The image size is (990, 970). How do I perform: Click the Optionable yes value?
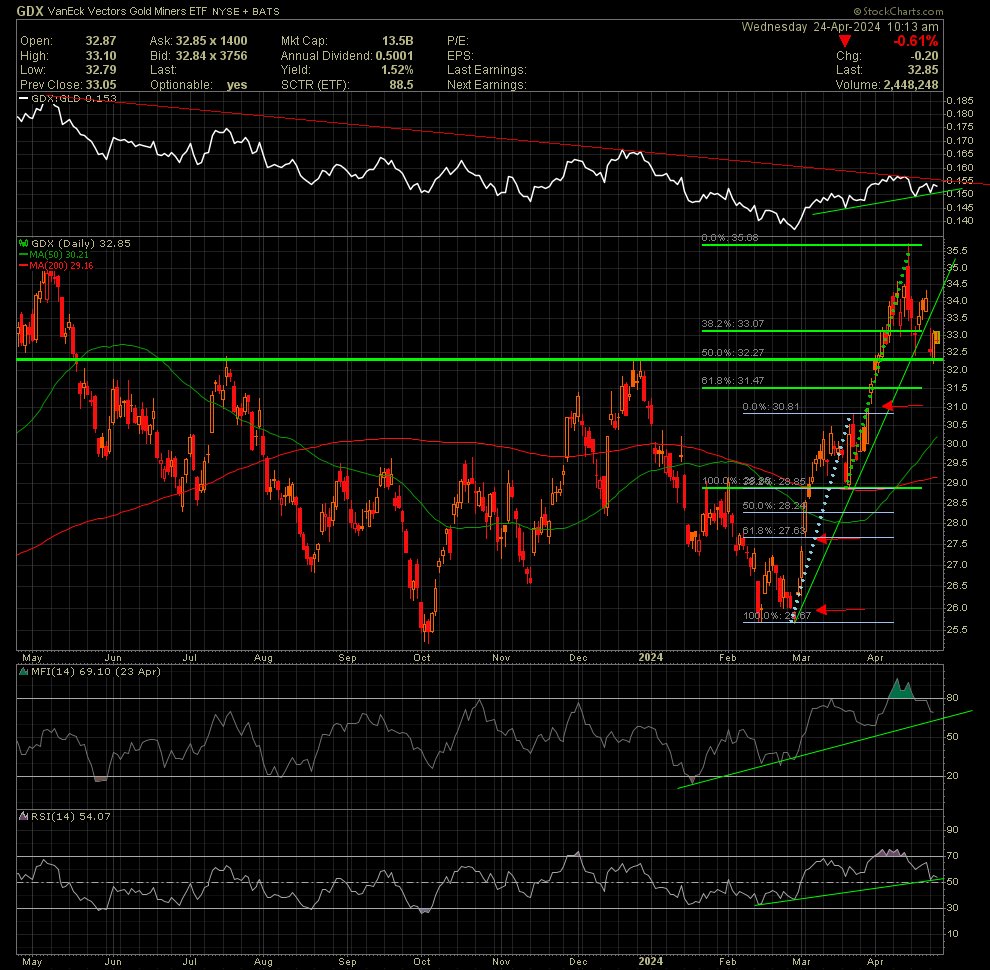pos(237,85)
